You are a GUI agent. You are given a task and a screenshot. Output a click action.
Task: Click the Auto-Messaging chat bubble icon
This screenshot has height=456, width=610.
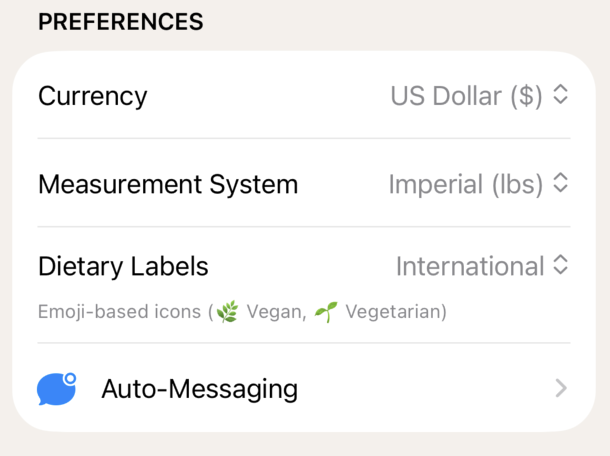click(56, 389)
